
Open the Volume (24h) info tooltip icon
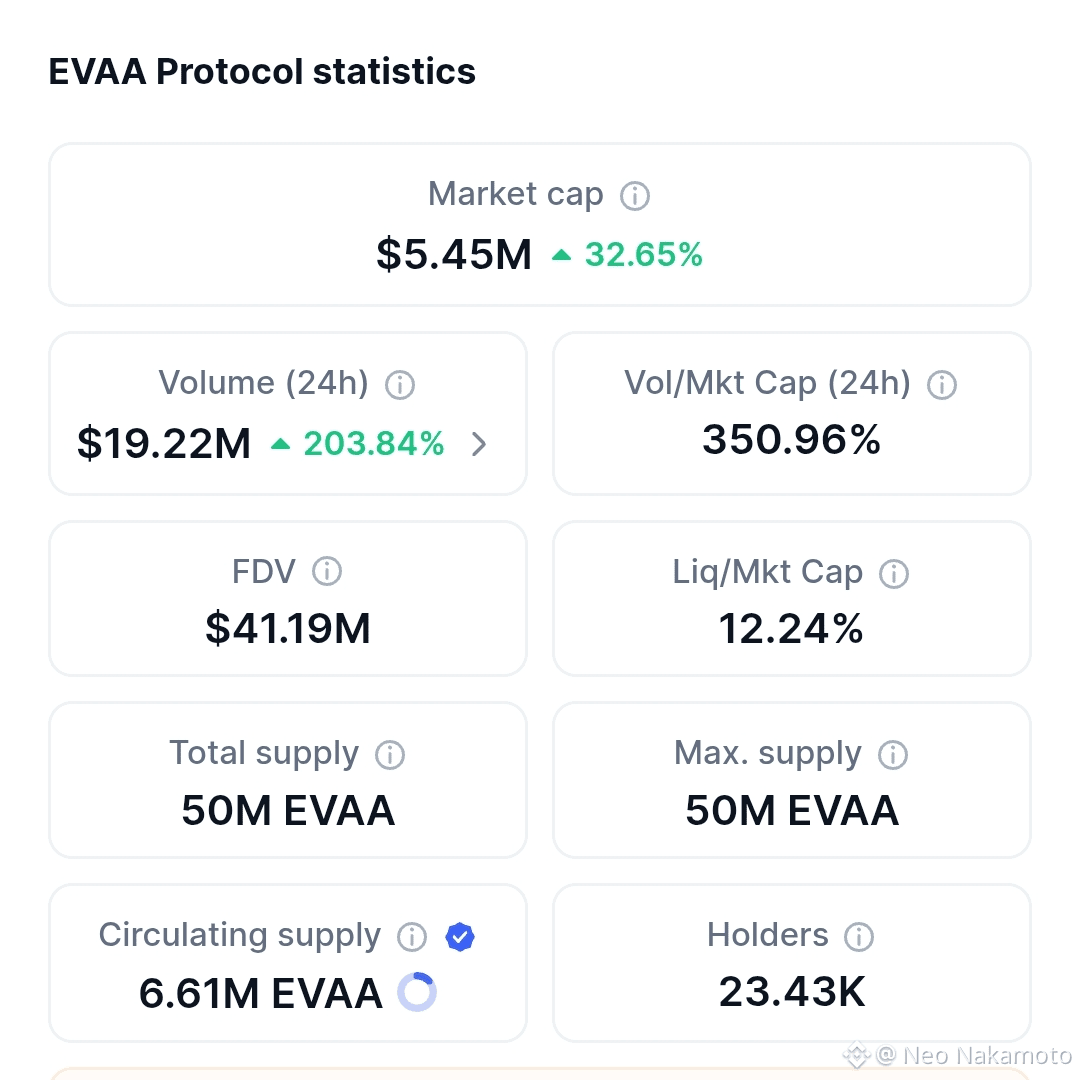tap(399, 384)
